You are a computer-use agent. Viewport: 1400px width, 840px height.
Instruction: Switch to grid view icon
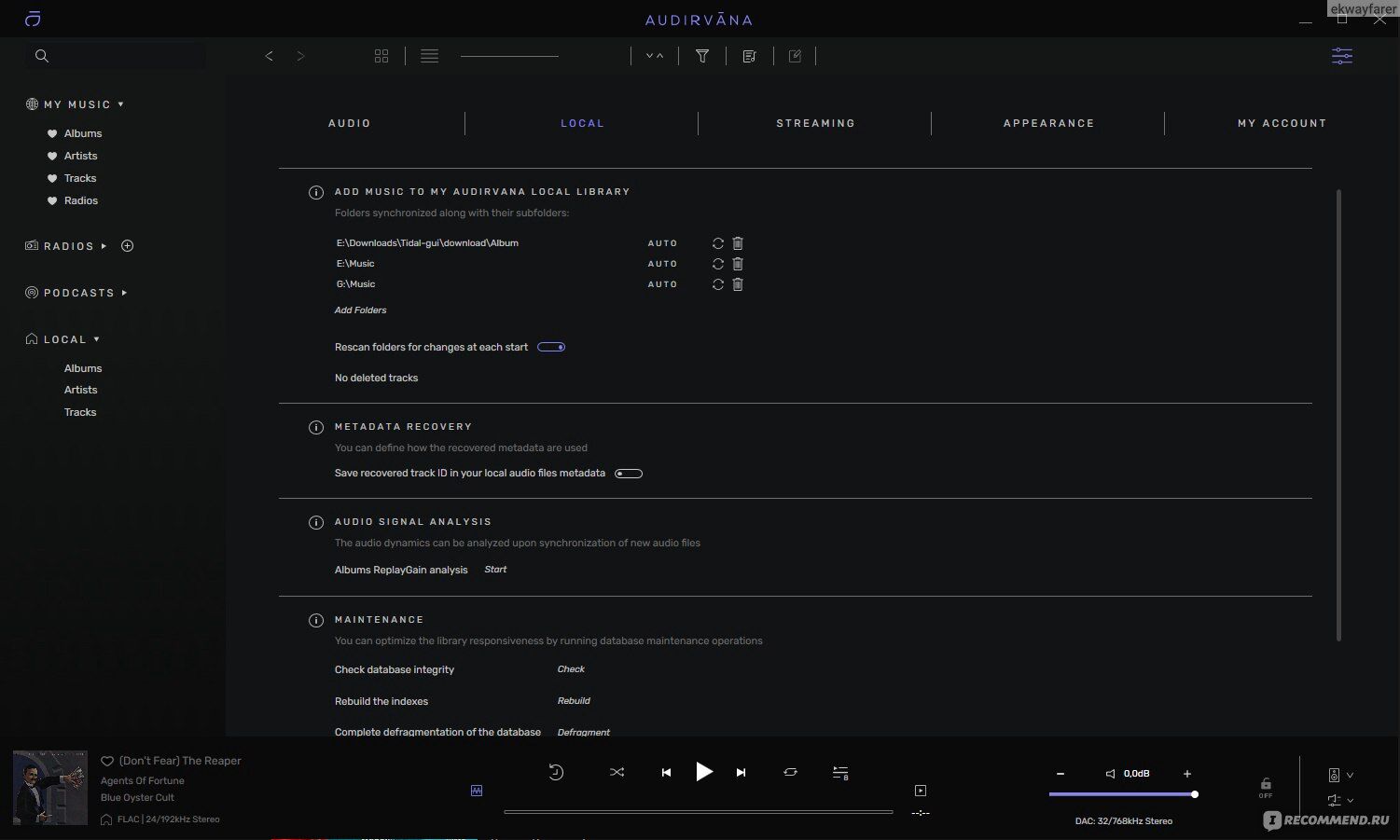pos(381,56)
